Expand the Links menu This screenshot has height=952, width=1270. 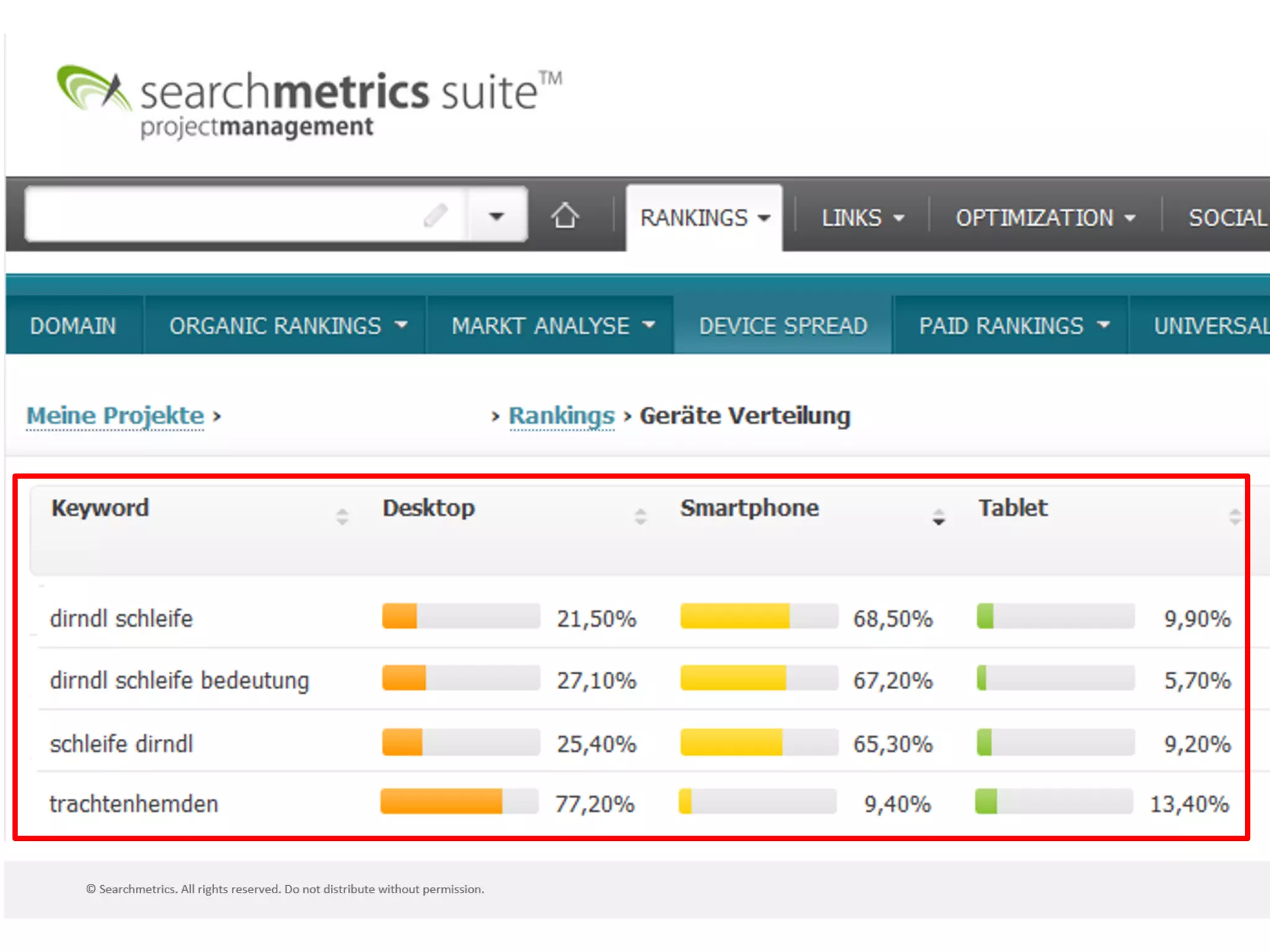[x=862, y=218]
